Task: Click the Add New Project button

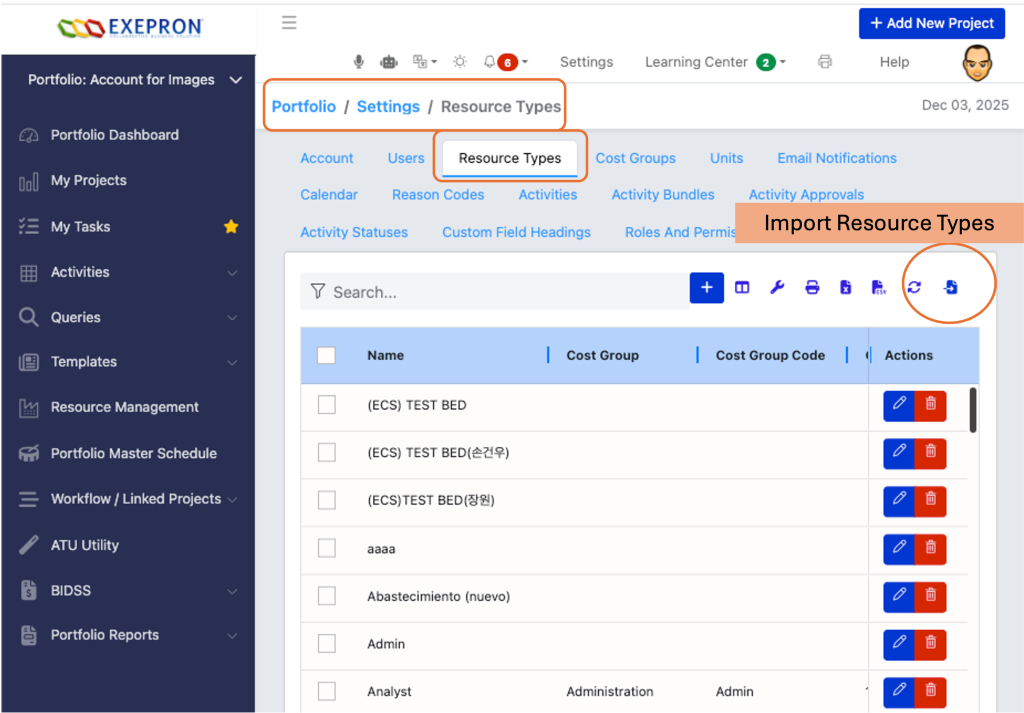Action: [931, 23]
